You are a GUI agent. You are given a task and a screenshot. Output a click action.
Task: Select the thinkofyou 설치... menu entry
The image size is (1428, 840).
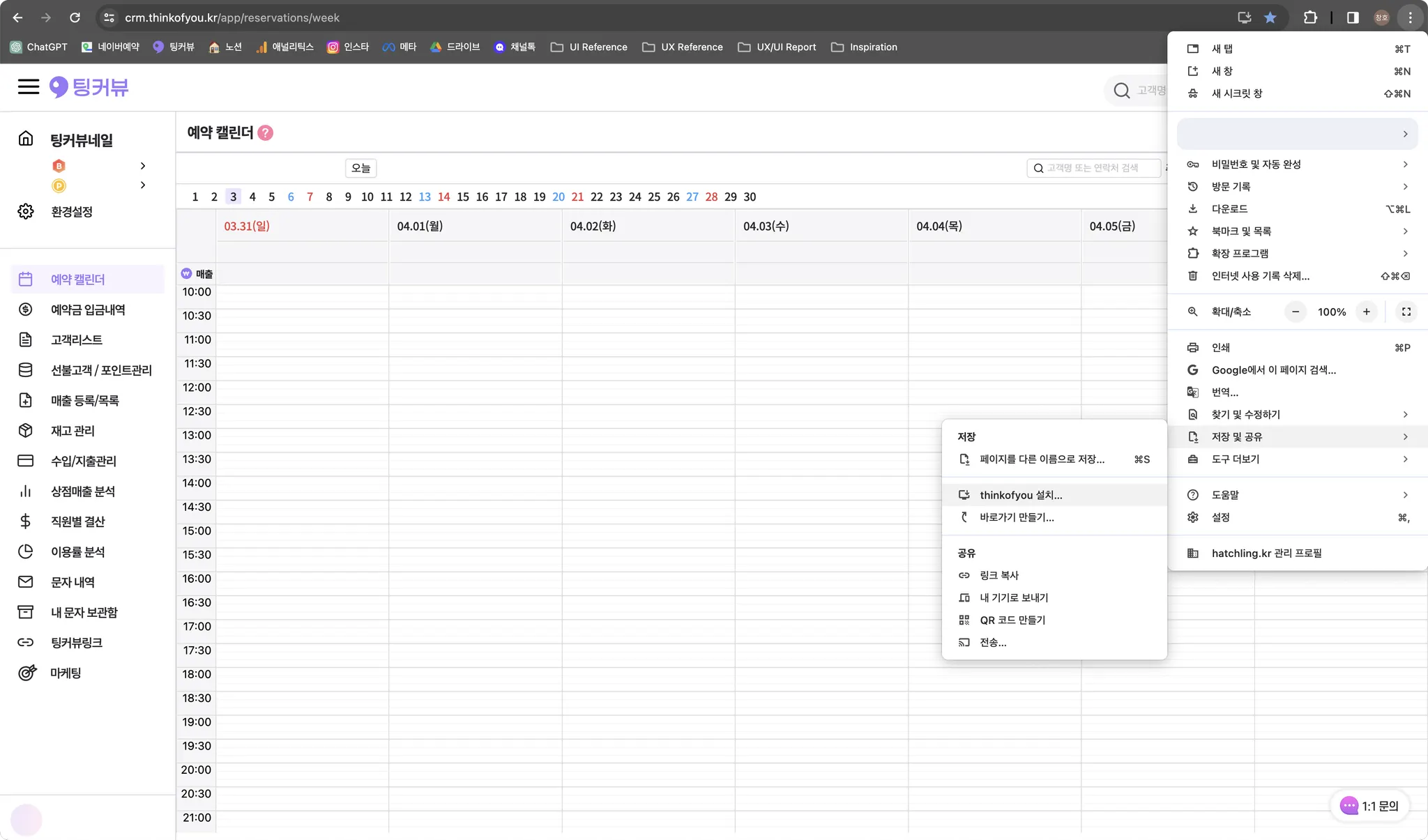[1021, 495]
